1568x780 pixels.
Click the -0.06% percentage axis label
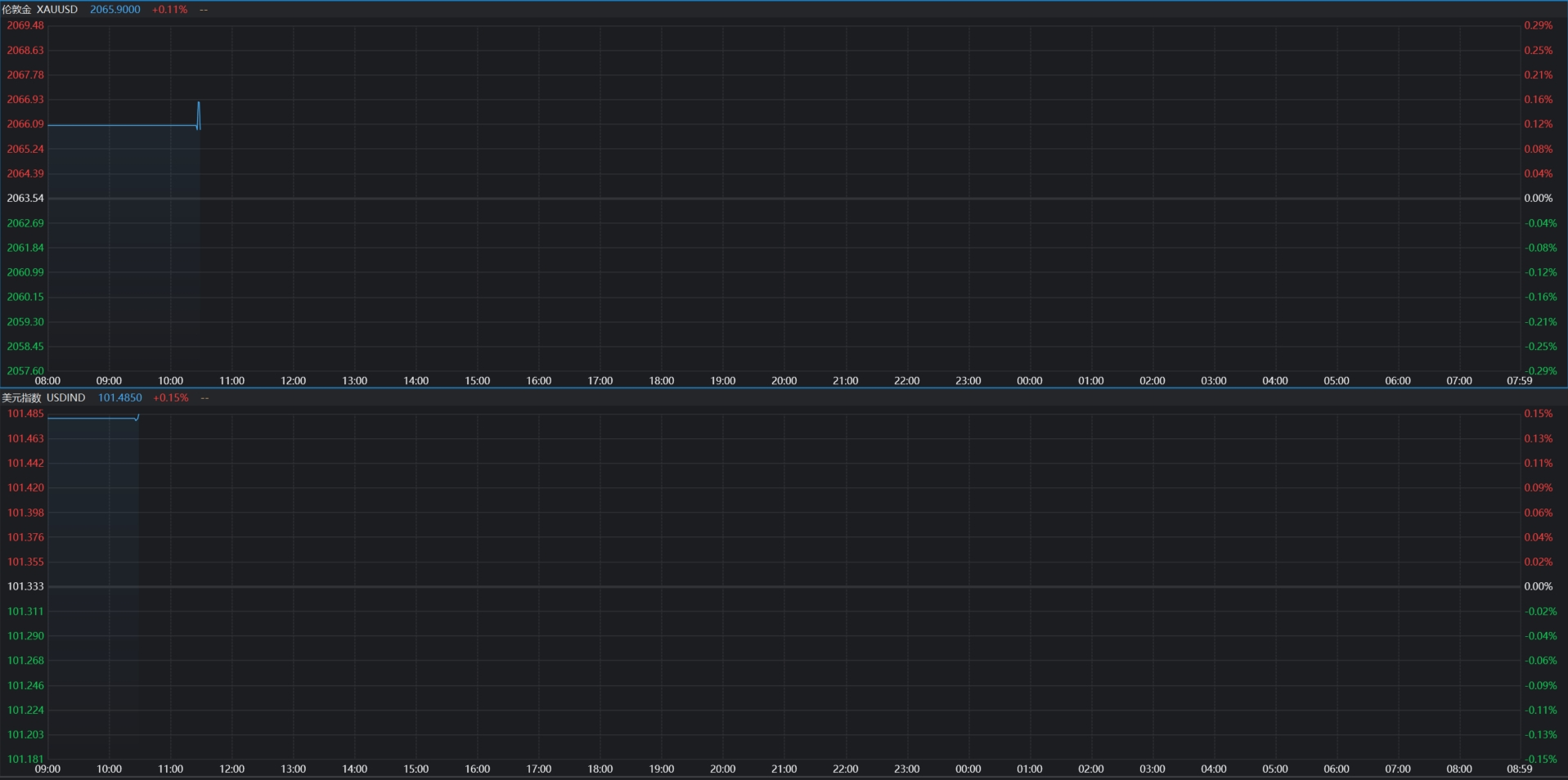tap(1540, 661)
